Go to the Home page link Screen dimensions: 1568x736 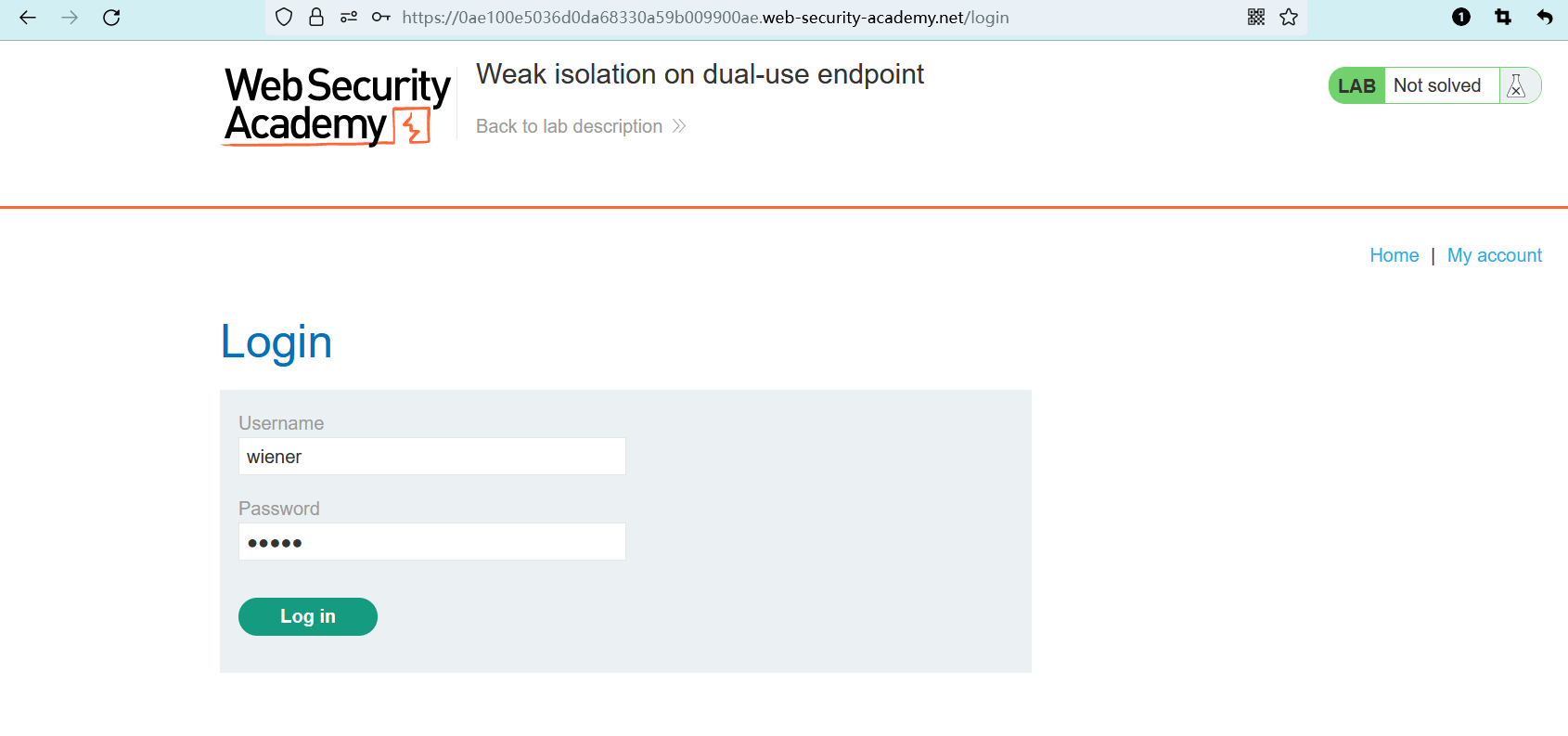[1394, 255]
